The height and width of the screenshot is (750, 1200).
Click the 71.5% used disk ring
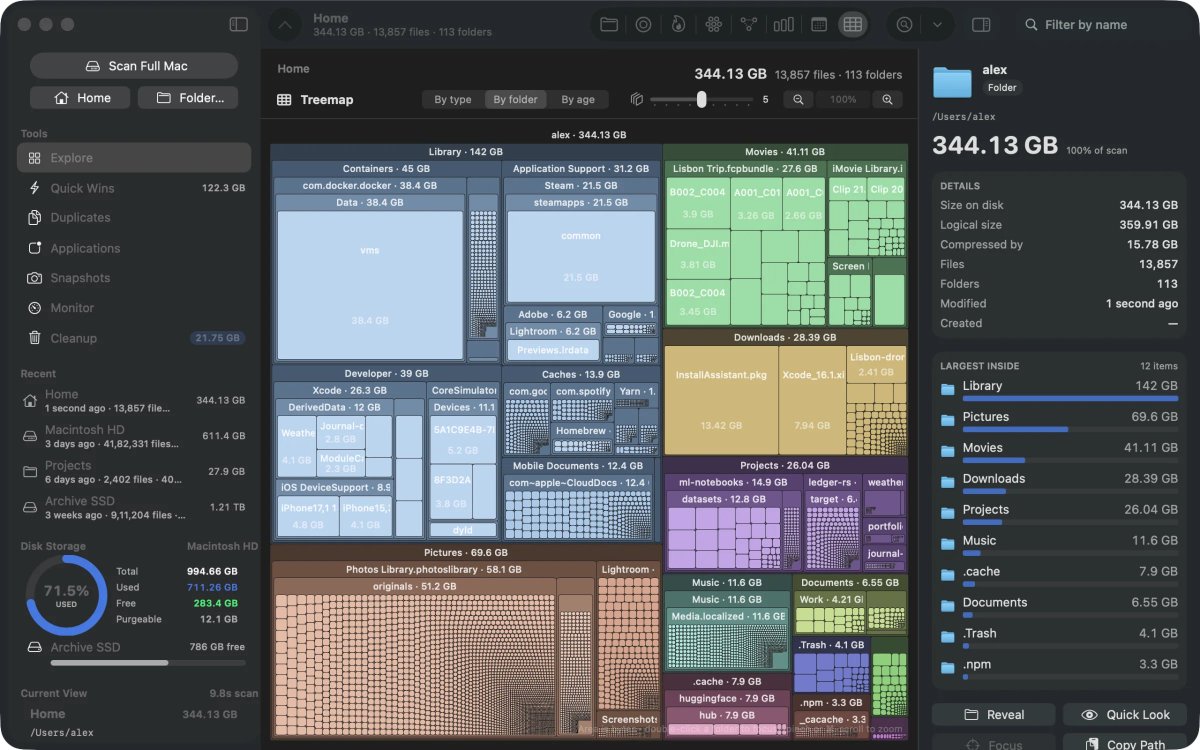coord(66,596)
